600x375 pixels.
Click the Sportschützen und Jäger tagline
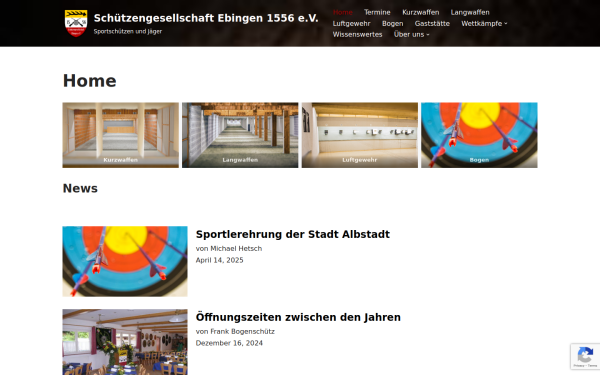tap(128, 31)
